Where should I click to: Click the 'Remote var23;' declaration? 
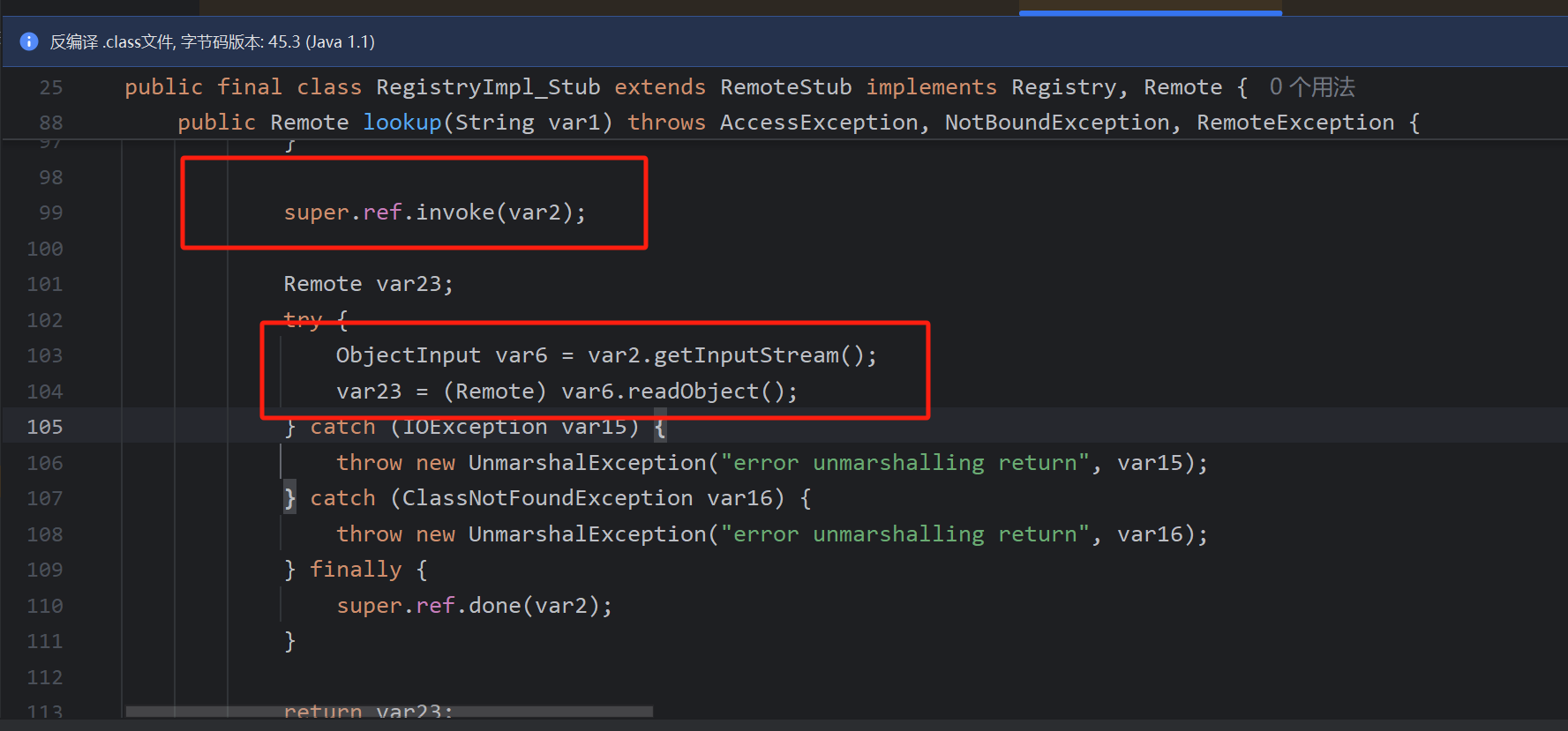(368, 284)
